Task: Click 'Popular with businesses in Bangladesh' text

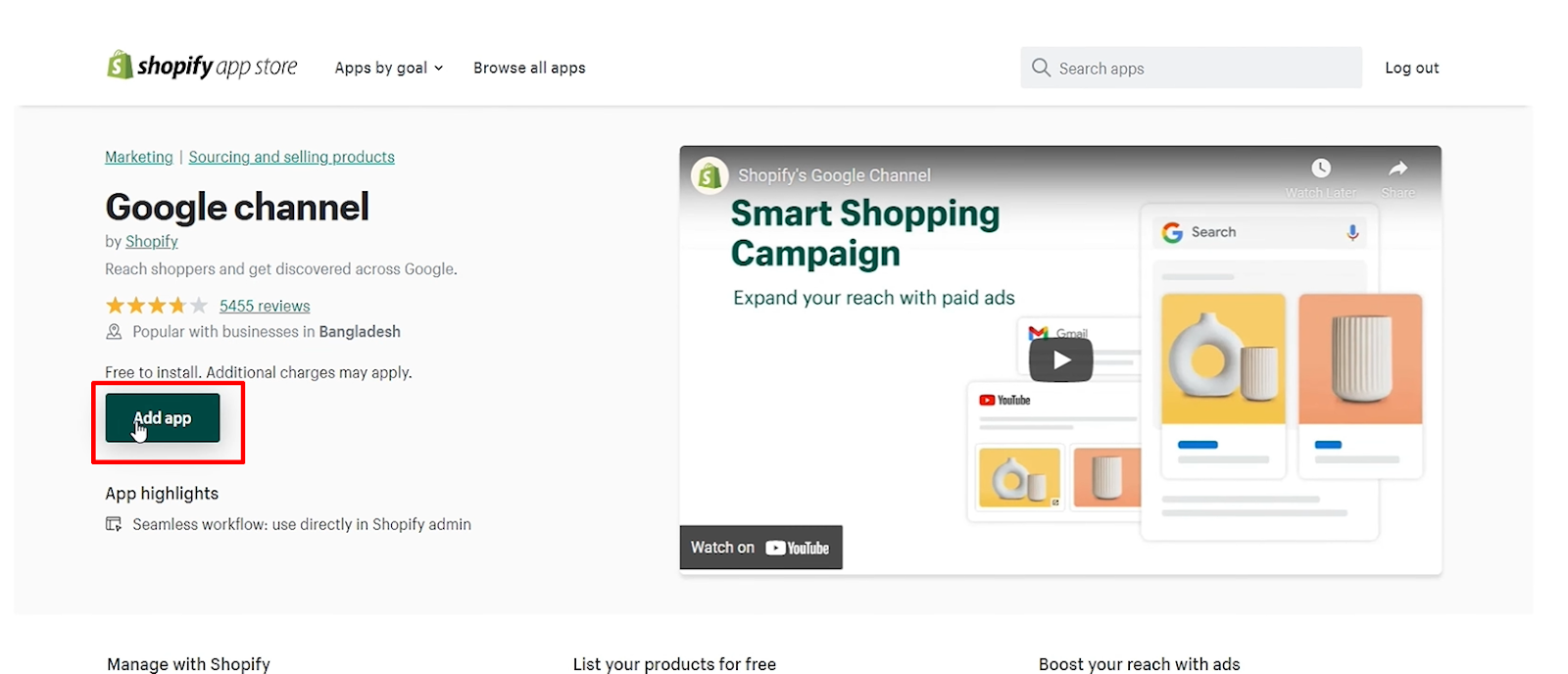Action: point(267,332)
